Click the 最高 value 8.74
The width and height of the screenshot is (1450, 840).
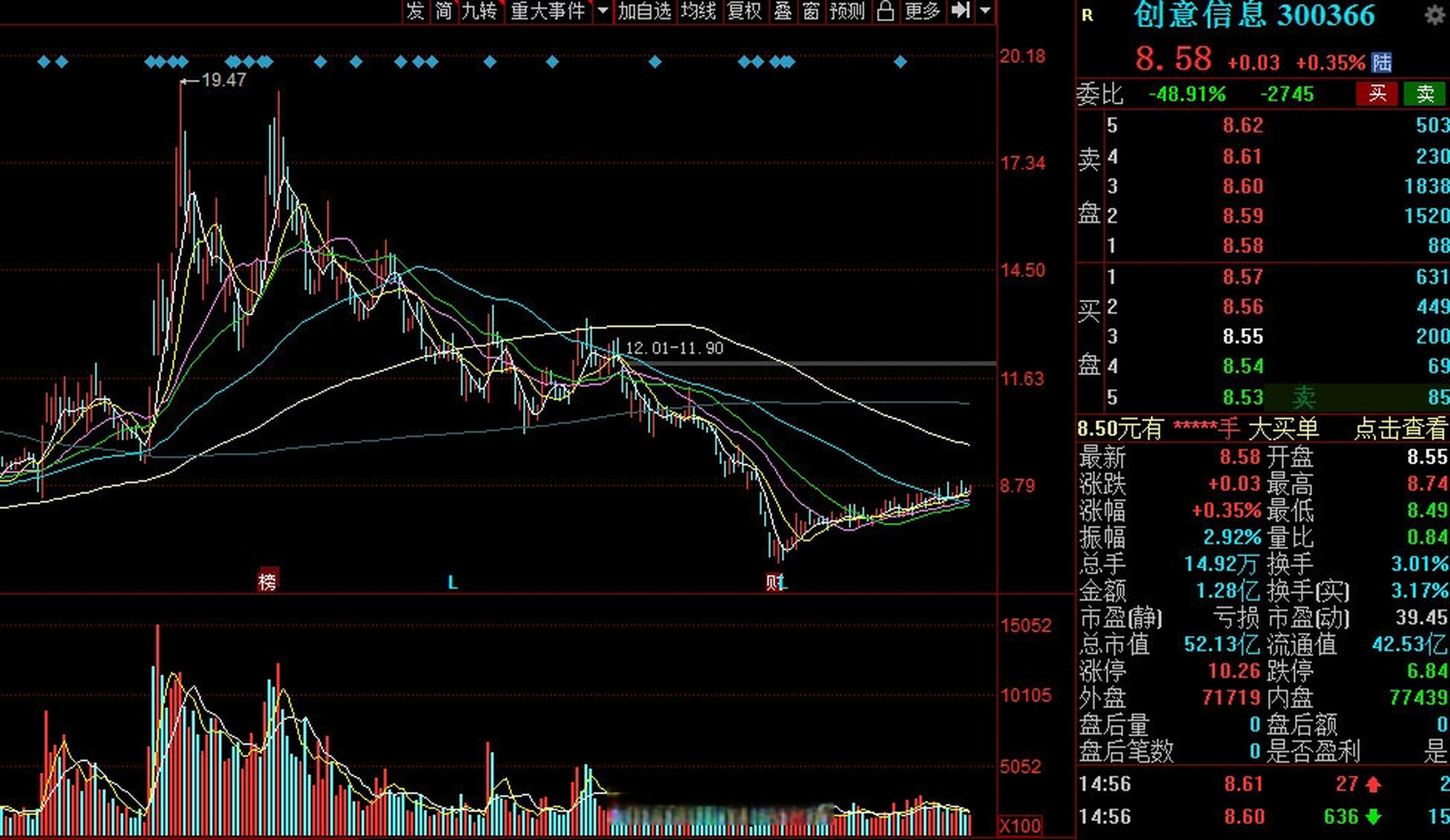[1427, 484]
